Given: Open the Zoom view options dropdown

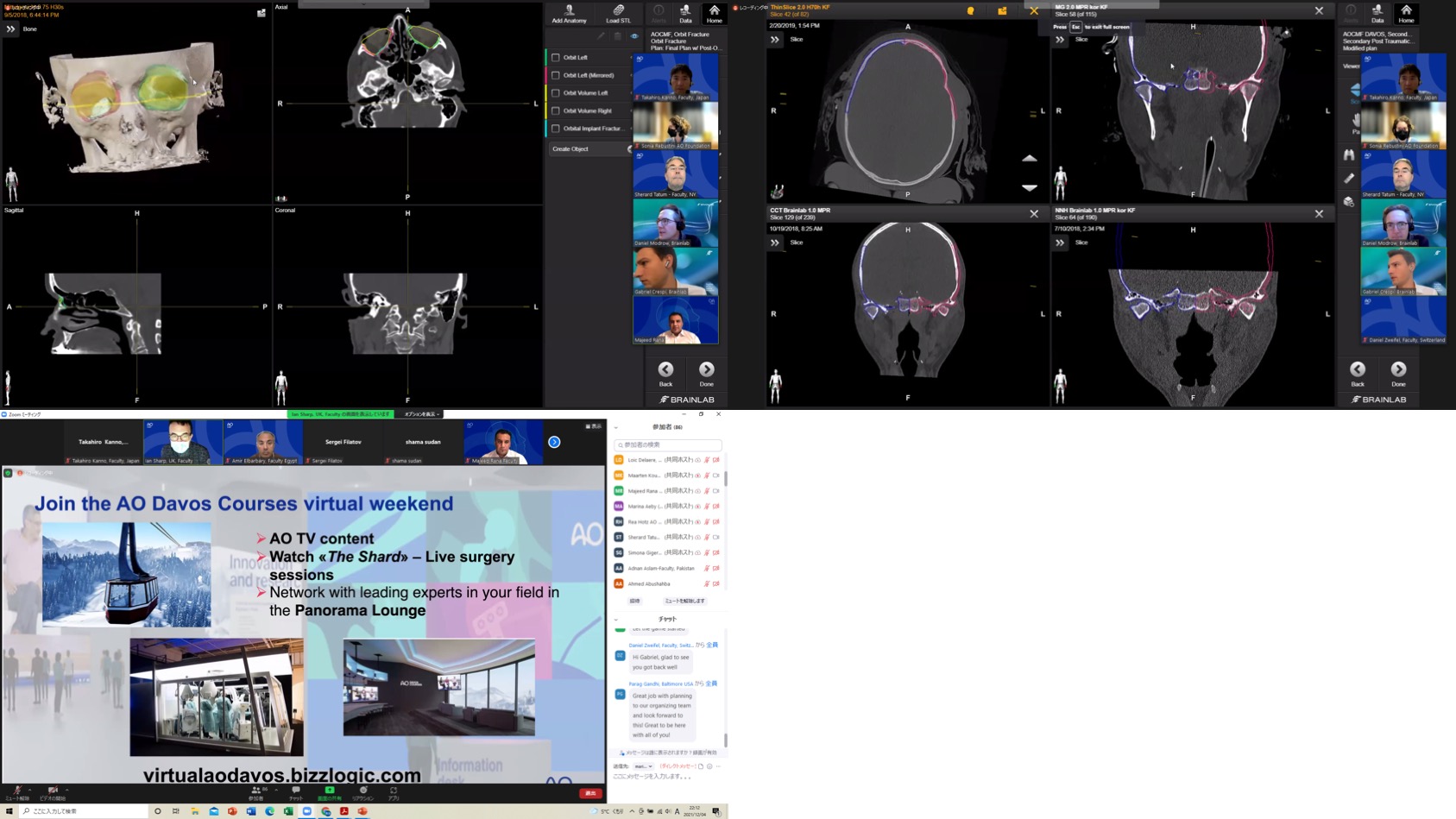Looking at the screenshot, I should (422, 414).
